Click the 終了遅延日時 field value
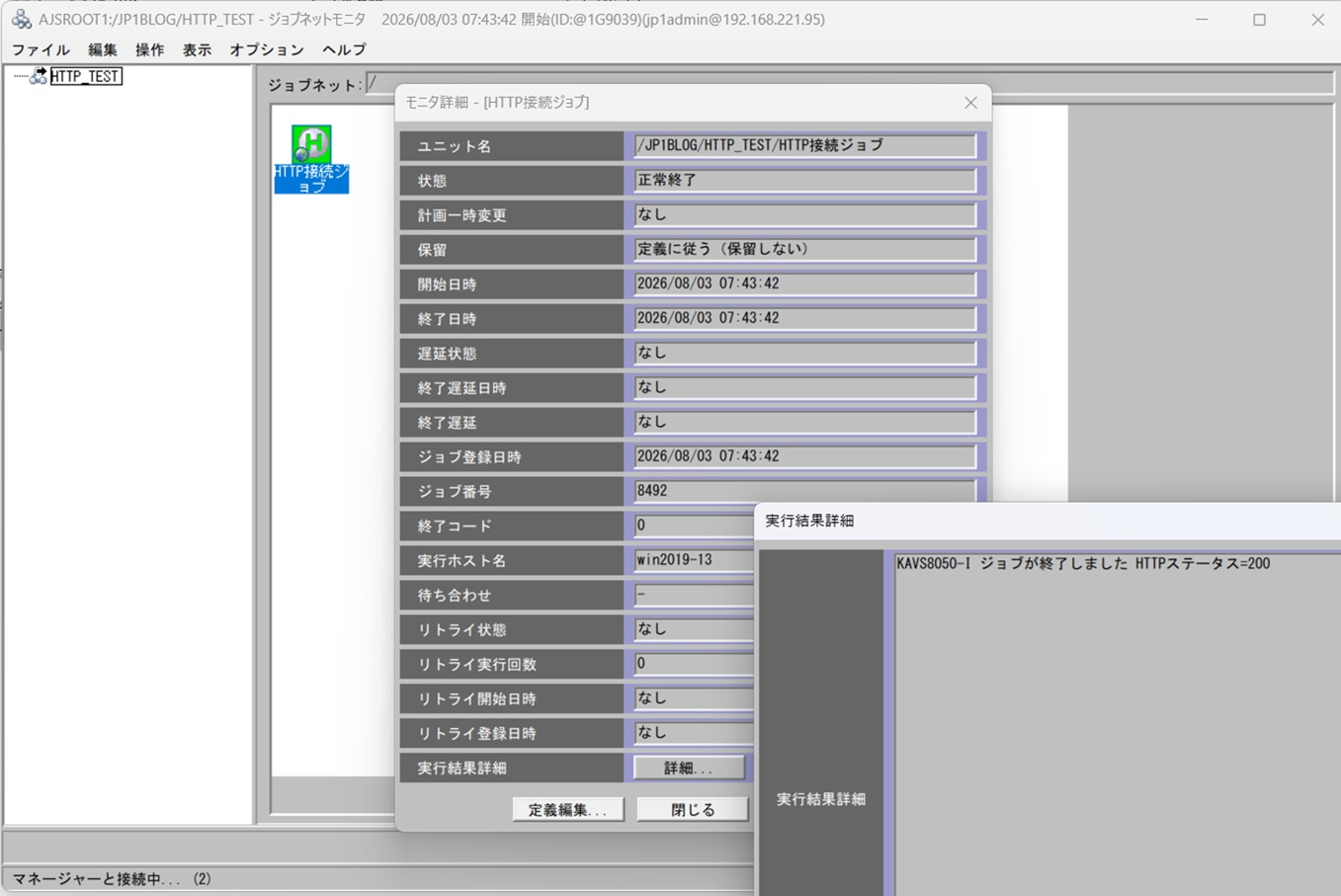The width and height of the screenshot is (1341, 896). (x=804, y=387)
